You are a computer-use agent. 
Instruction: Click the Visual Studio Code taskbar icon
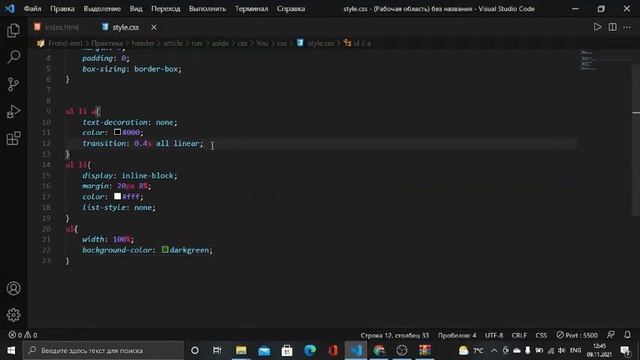tap(356, 350)
